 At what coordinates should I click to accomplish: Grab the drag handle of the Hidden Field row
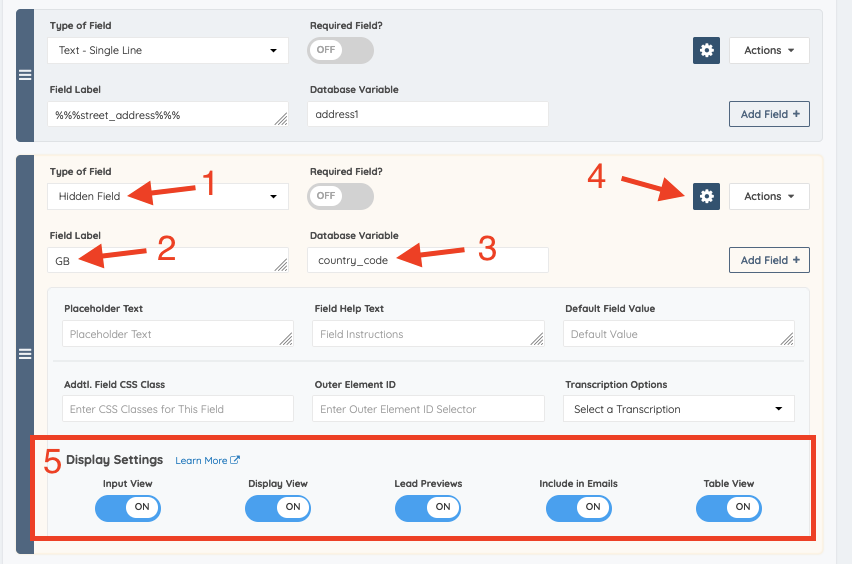[x=25, y=354]
